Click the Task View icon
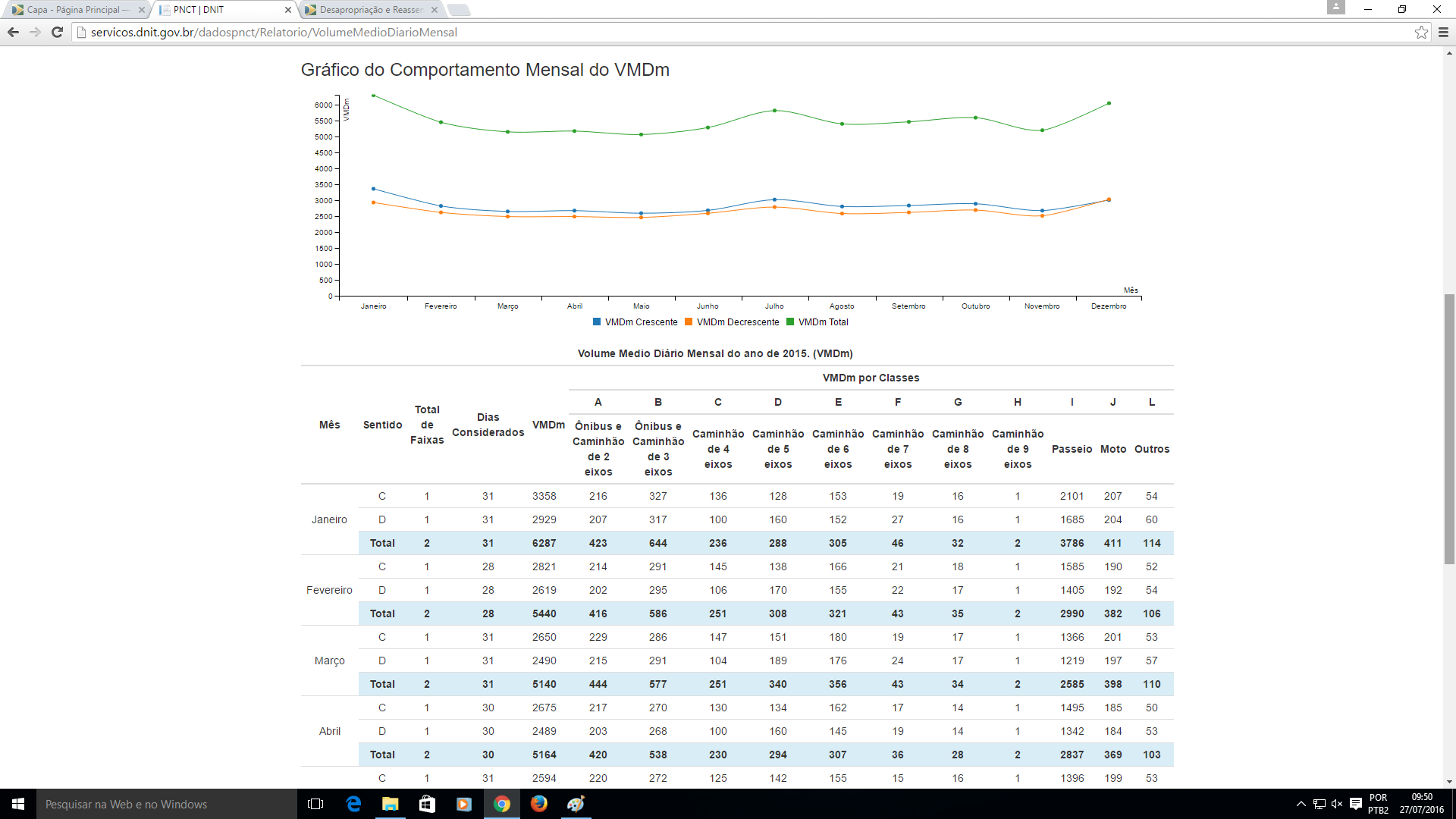 315,804
